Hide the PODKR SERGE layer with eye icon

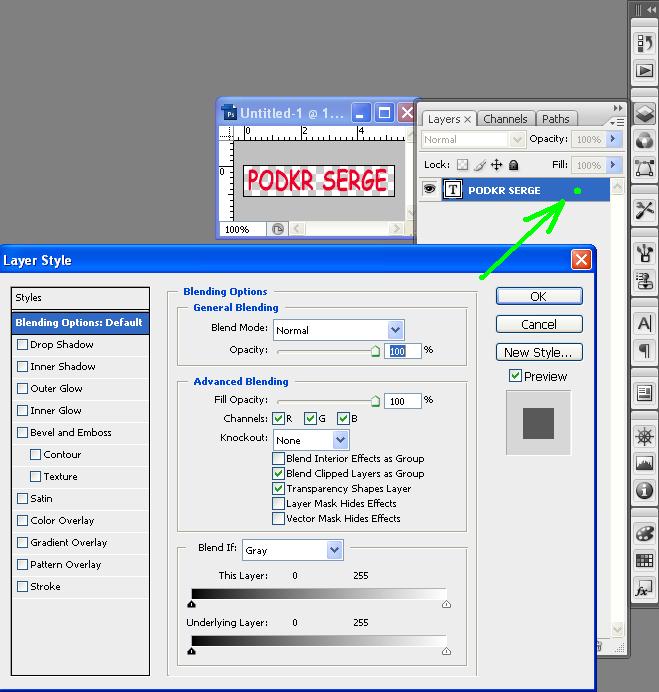tap(429, 189)
